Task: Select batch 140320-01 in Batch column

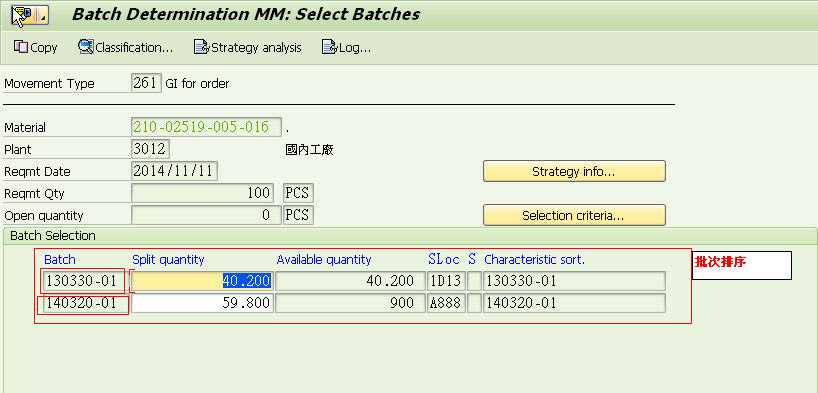Action: [x=82, y=303]
